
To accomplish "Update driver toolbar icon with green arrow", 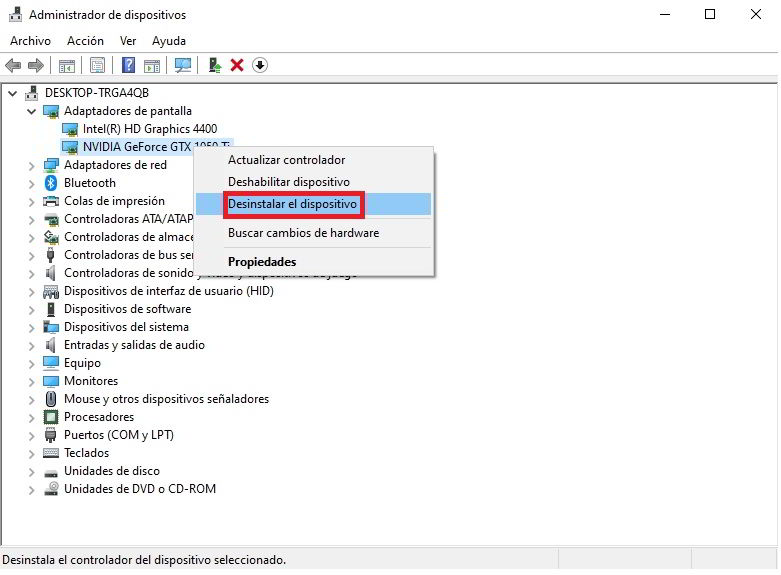I will [x=215, y=65].
